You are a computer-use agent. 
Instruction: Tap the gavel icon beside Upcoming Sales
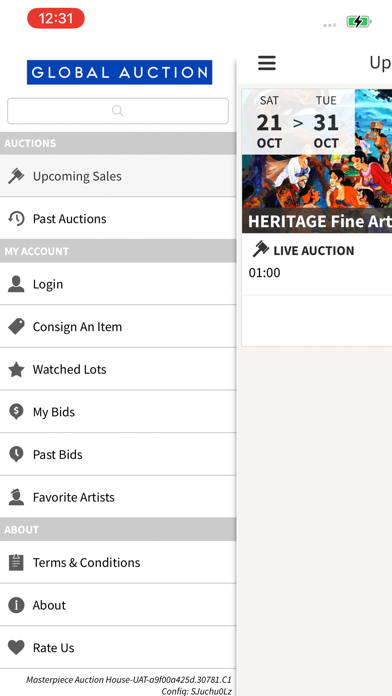pos(16,176)
